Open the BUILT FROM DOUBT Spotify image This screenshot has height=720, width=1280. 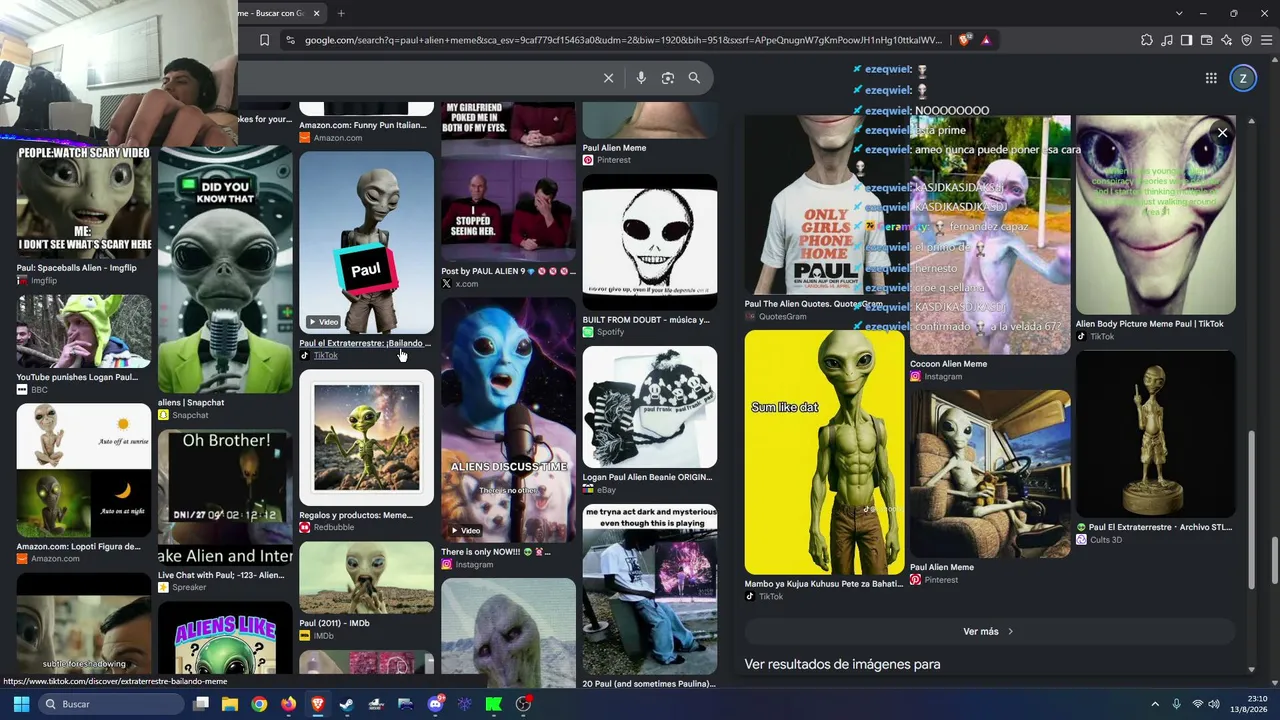click(x=650, y=242)
